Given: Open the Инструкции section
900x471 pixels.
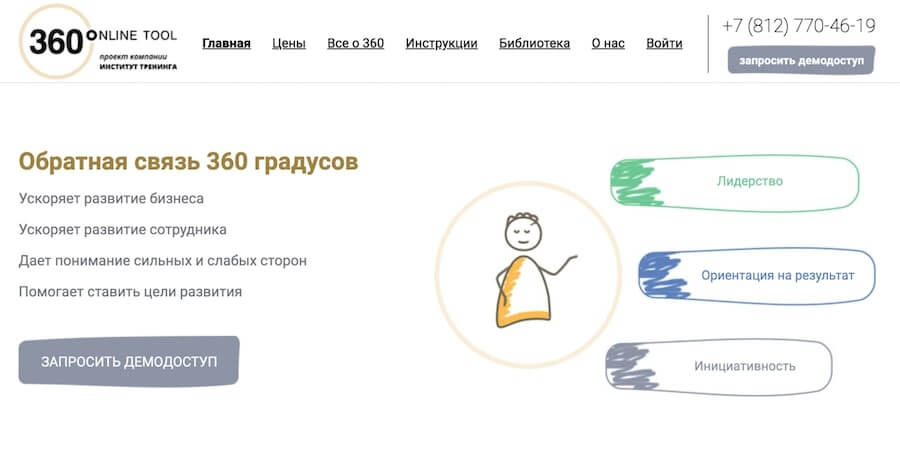Looking at the screenshot, I should [x=441, y=43].
